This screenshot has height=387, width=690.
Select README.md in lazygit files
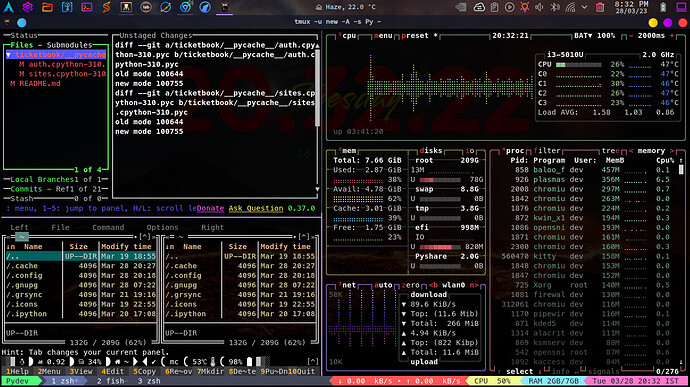click(35, 84)
